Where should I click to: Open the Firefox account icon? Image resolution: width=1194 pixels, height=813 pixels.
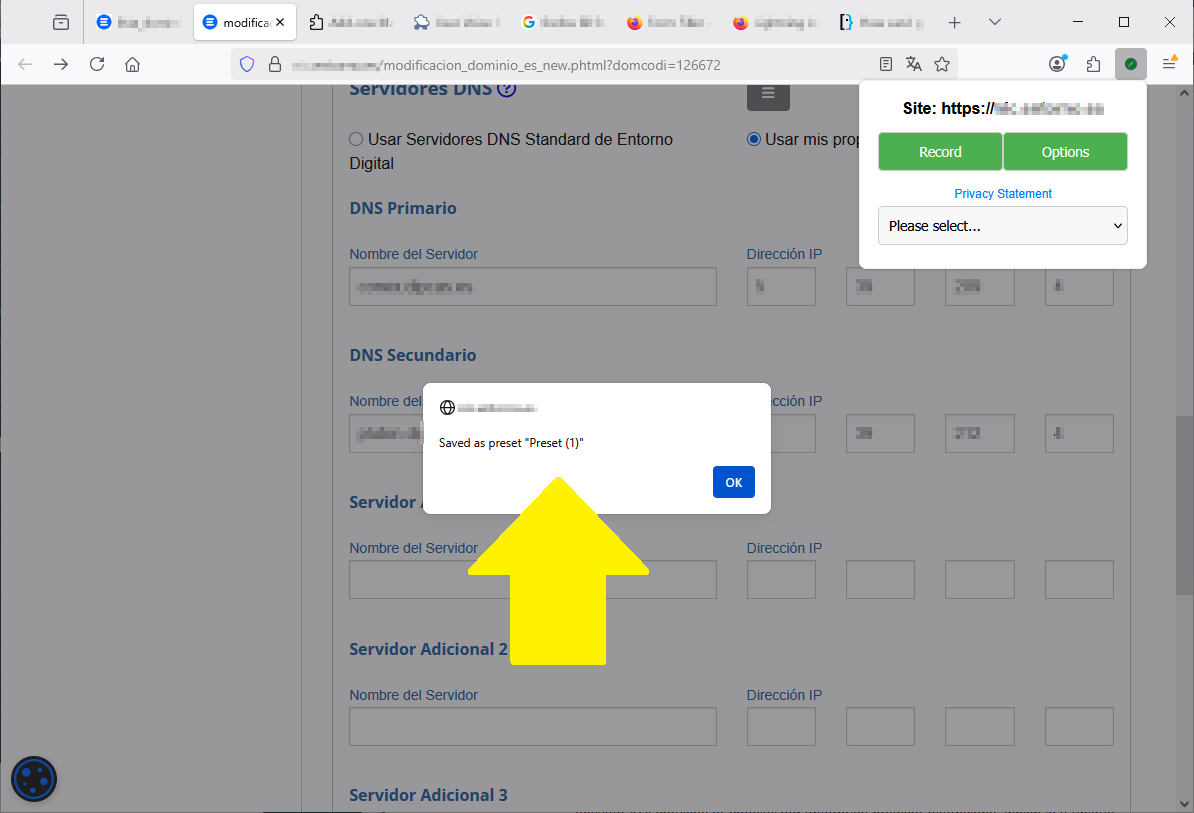pos(1057,64)
